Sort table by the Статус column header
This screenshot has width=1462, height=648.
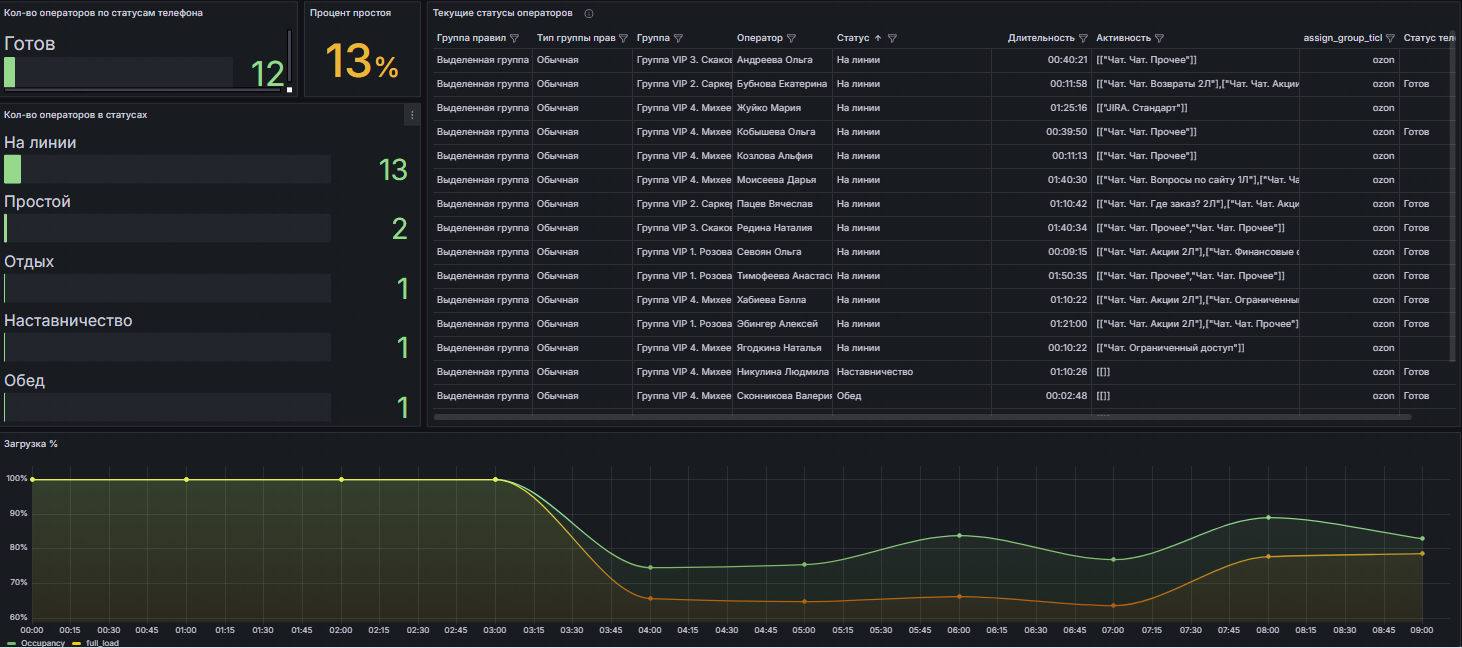tap(853, 38)
